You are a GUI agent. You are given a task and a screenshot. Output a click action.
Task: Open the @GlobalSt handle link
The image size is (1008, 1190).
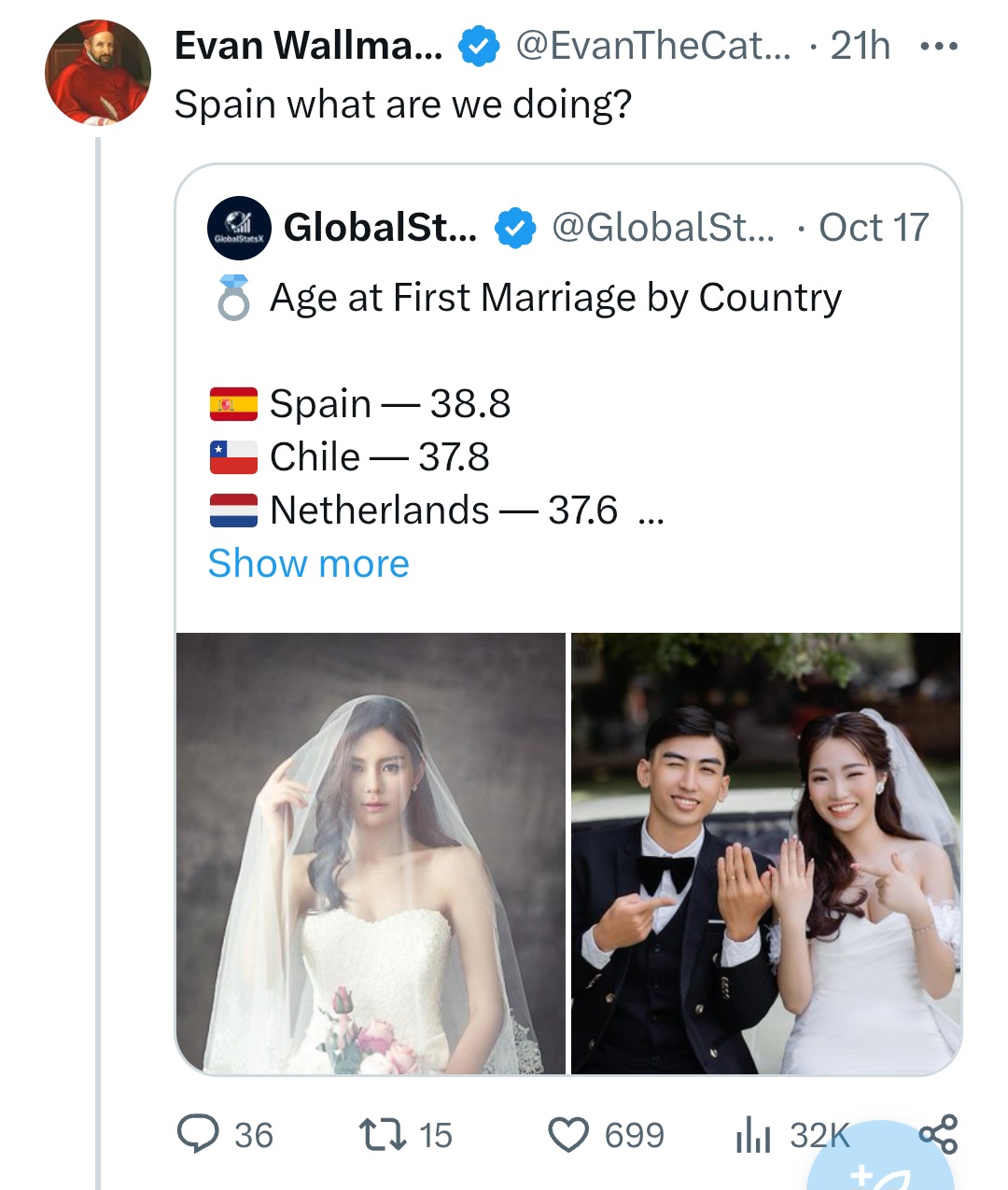[663, 228]
